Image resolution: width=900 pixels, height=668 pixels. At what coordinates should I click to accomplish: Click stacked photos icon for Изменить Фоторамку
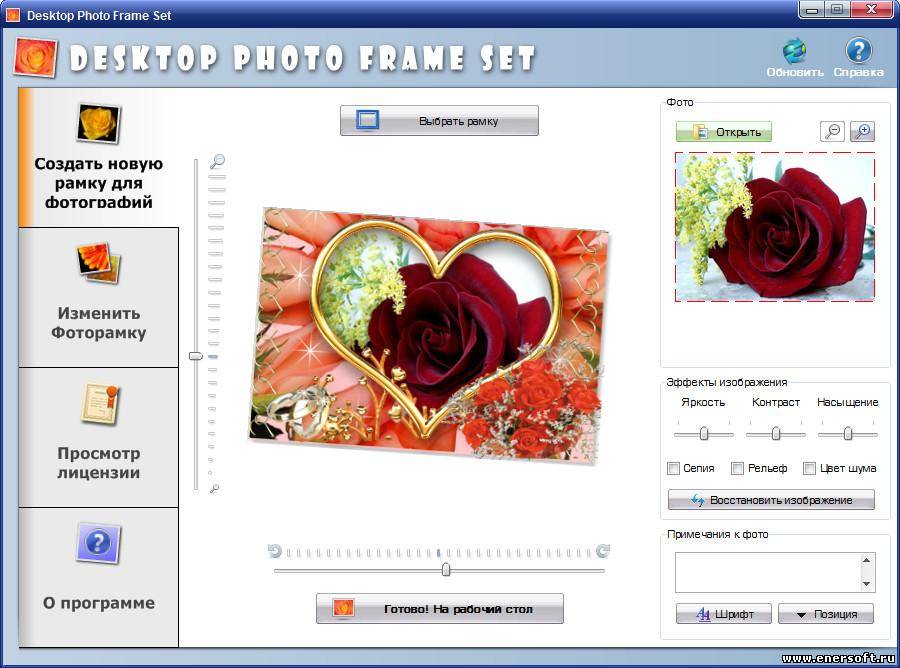99,263
